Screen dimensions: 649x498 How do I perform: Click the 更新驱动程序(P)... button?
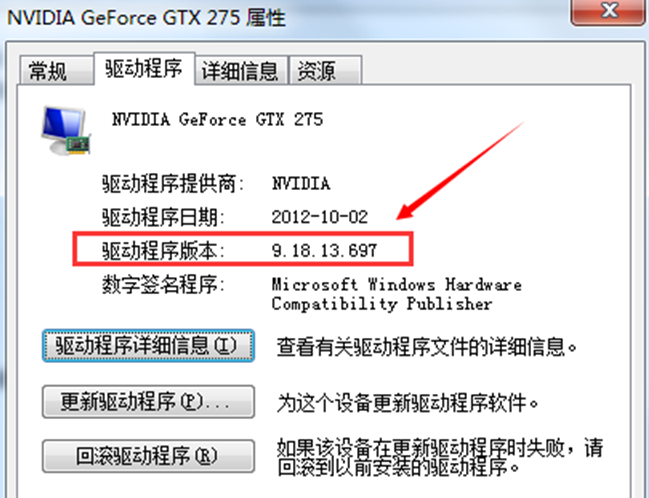point(148,402)
